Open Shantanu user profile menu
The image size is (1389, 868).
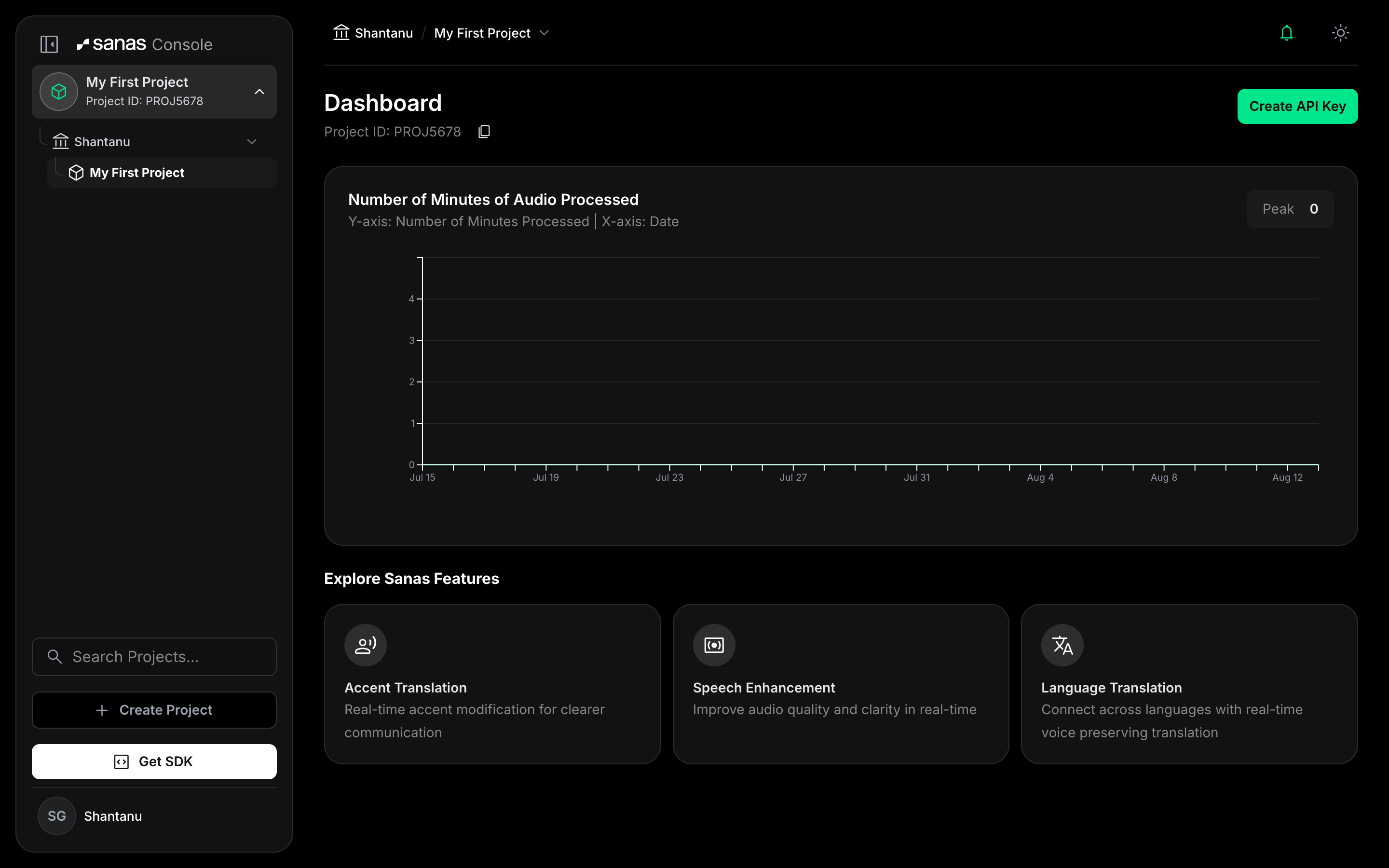coord(154,816)
